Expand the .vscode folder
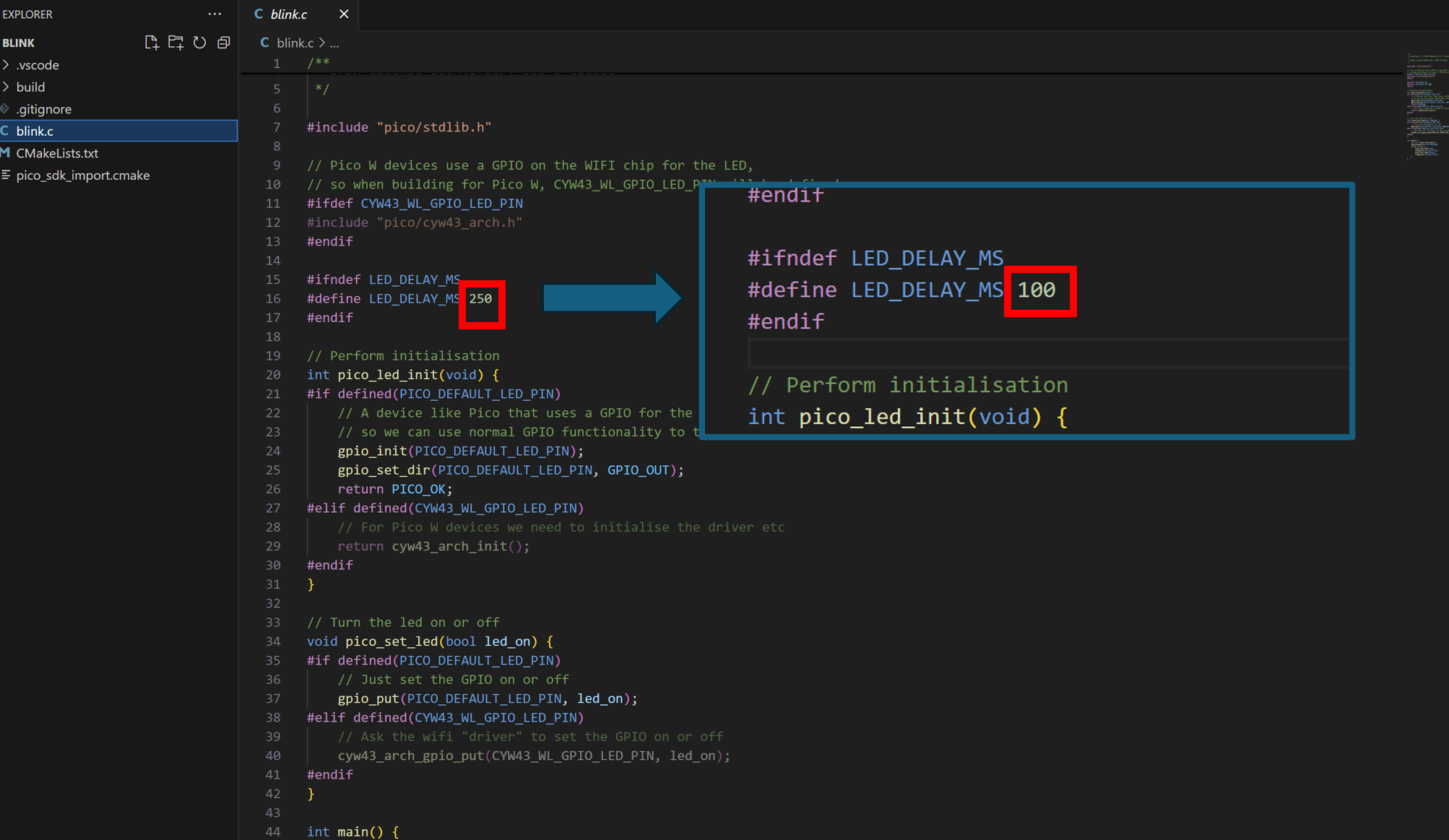 click(x=118, y=65)
